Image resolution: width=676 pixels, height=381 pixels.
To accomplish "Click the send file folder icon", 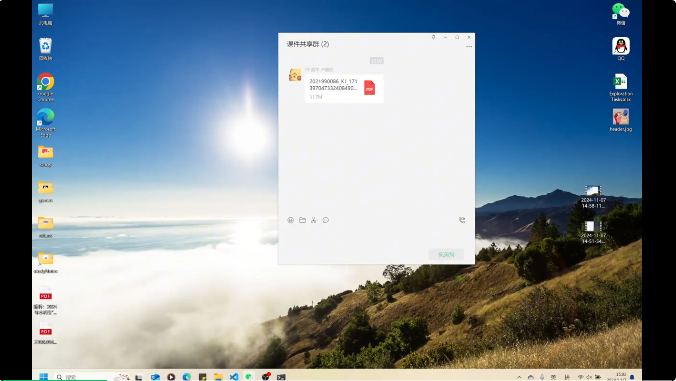I will (x=302, y=220).
